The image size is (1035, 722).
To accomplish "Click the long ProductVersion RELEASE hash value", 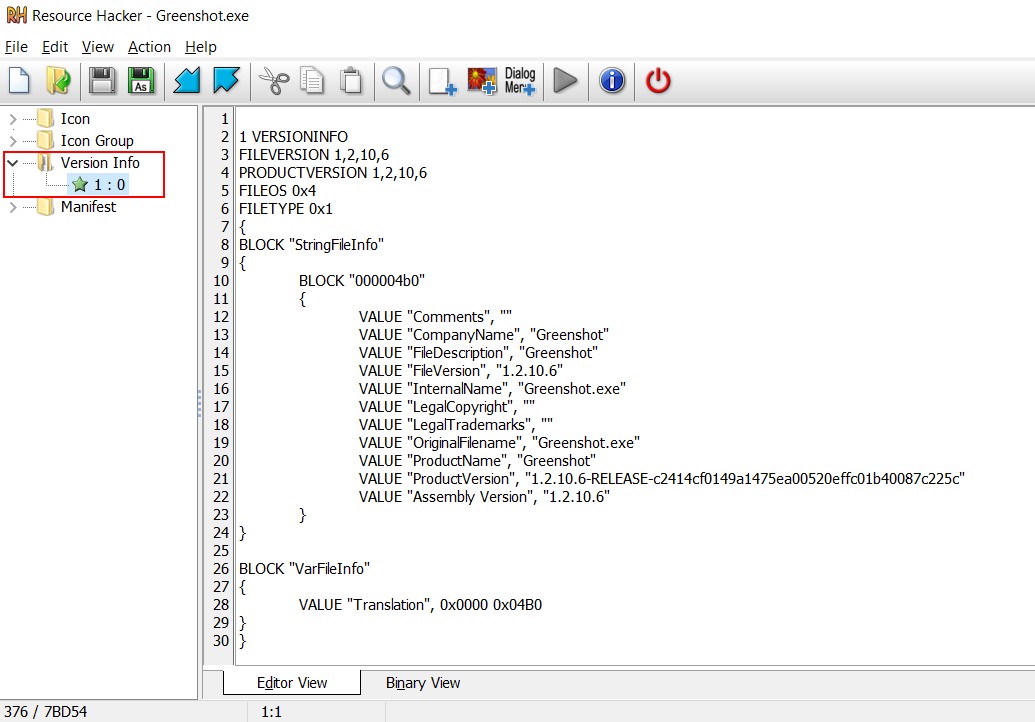I will (x=745, y=478).
